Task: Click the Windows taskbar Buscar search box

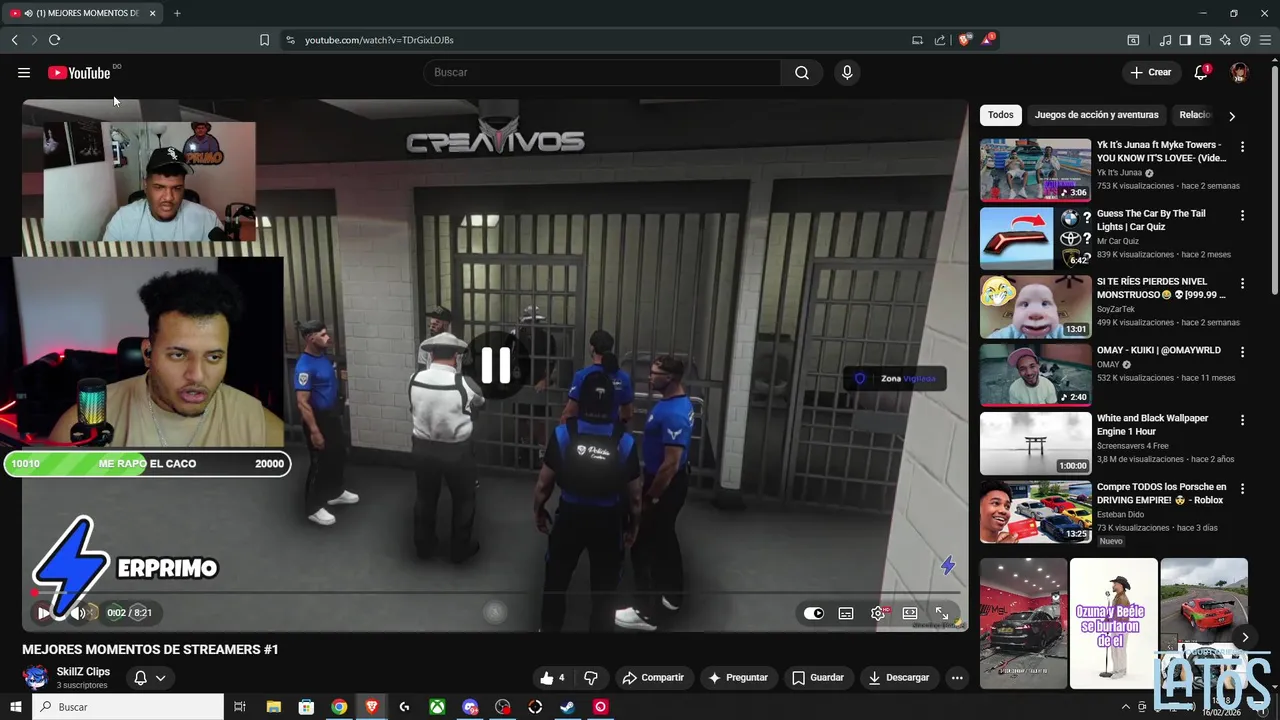Action: pos(128,707)
